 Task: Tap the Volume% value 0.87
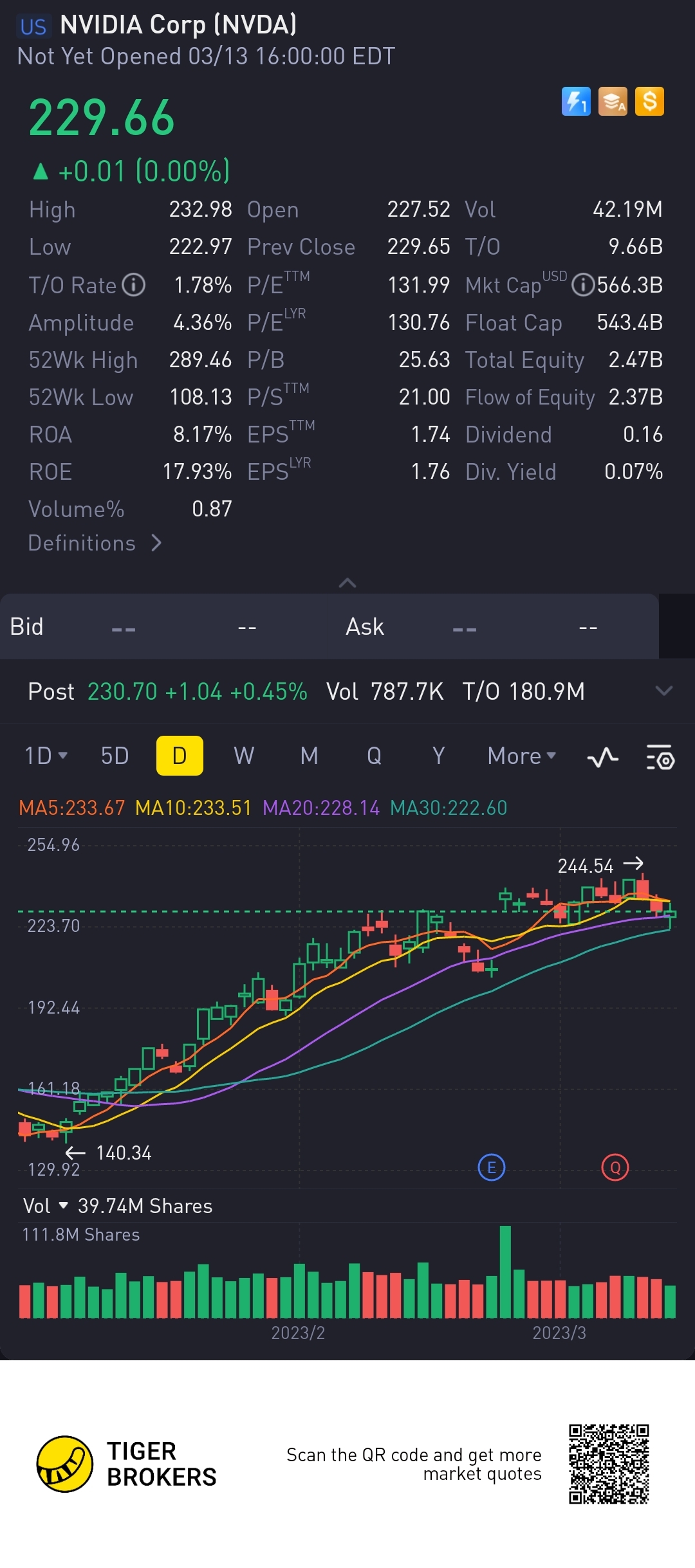pos(212,509)
